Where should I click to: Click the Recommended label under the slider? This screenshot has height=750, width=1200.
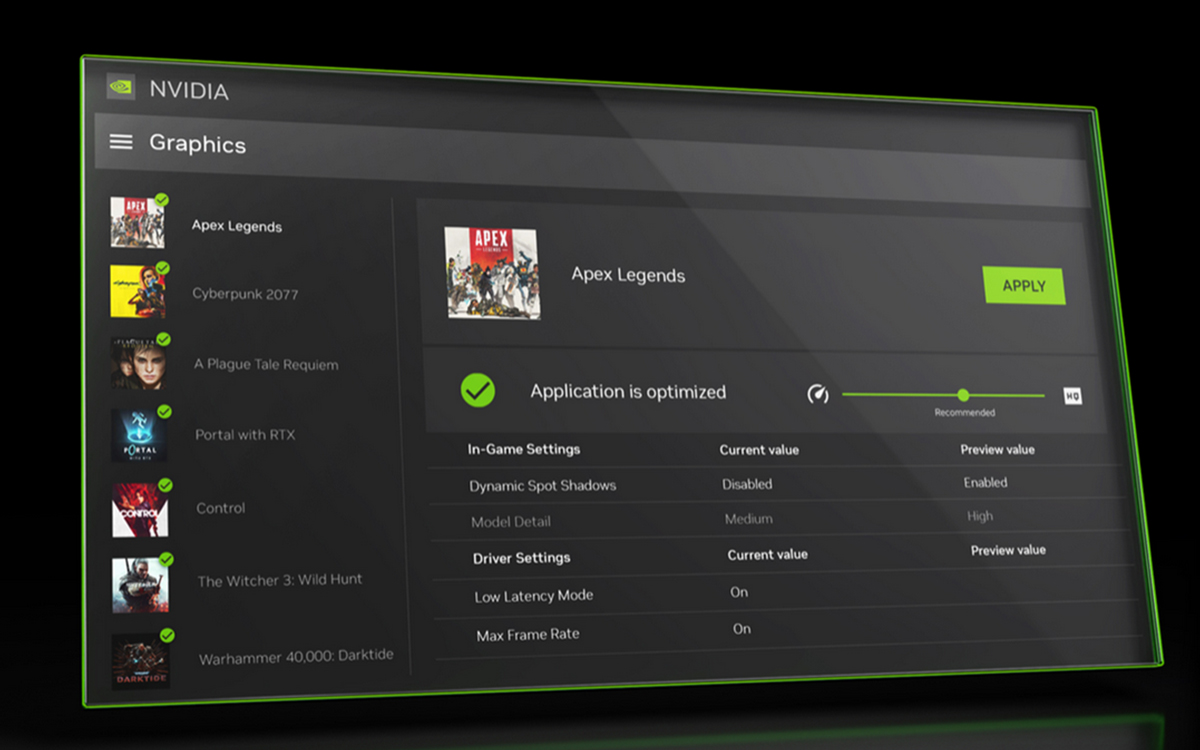point(964,412)
